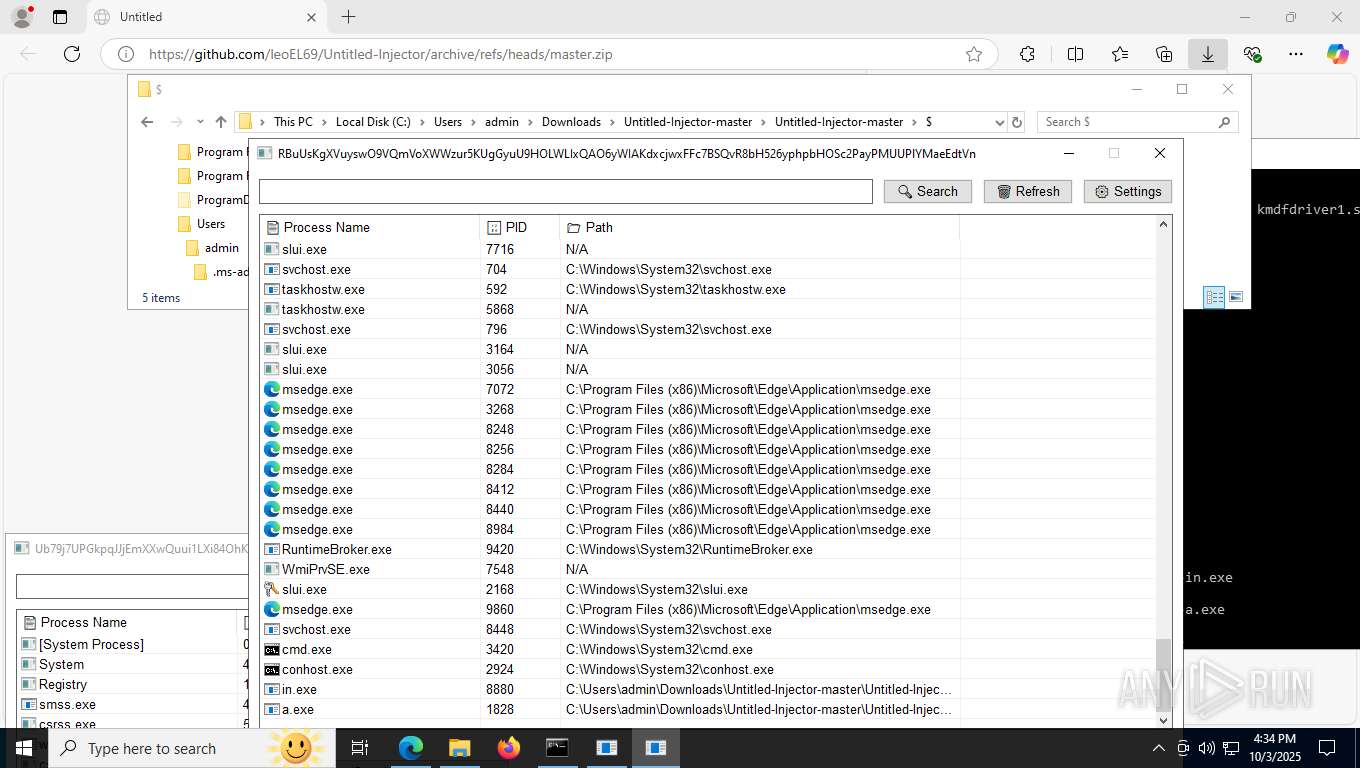Open Windows Start menu
The image size is (1360, 768).
pos(24,748)
